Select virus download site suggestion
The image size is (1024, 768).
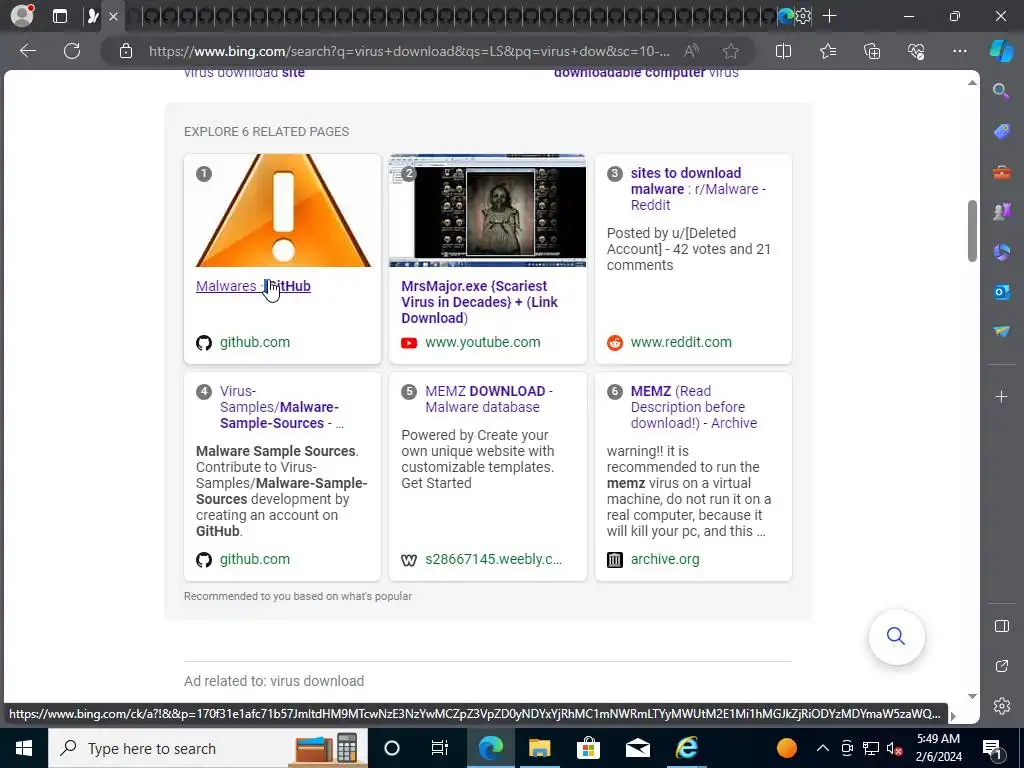[244, 73]
